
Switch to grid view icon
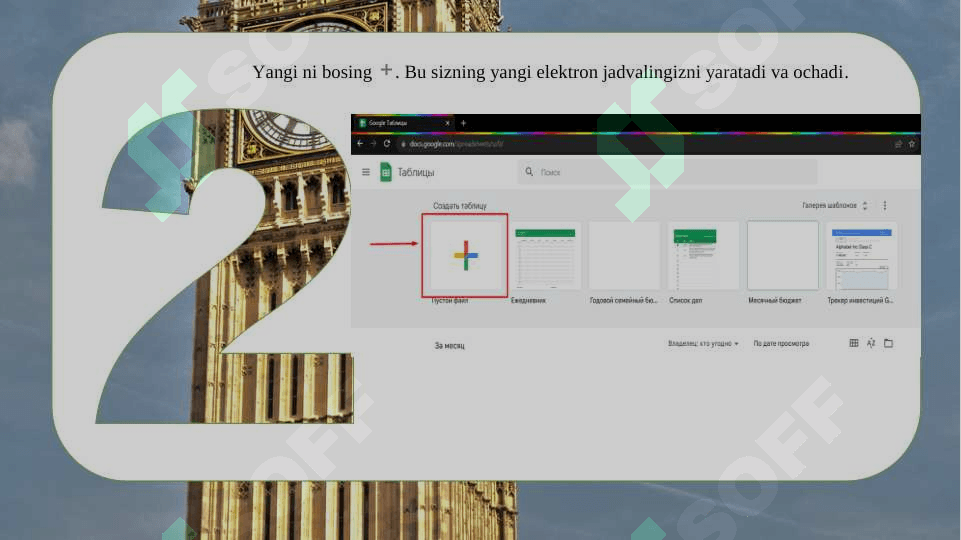pyautogui.click(x=853, y=343)
